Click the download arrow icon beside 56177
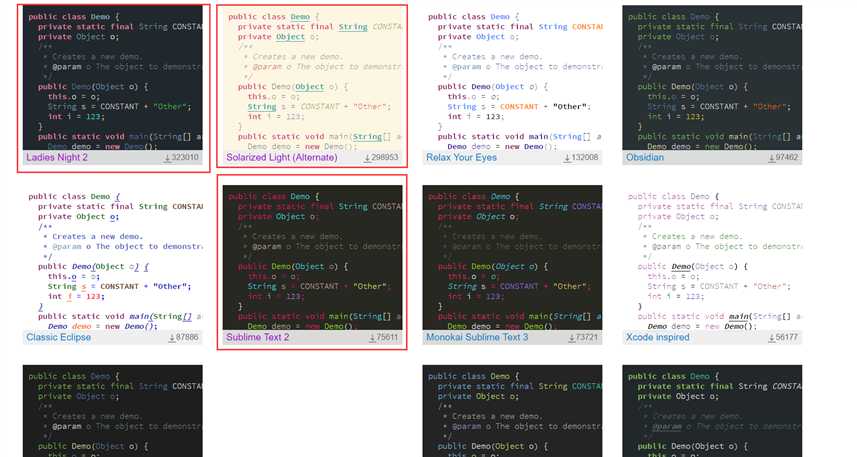This screenshot has height=457, width=857. click(772, 338)
